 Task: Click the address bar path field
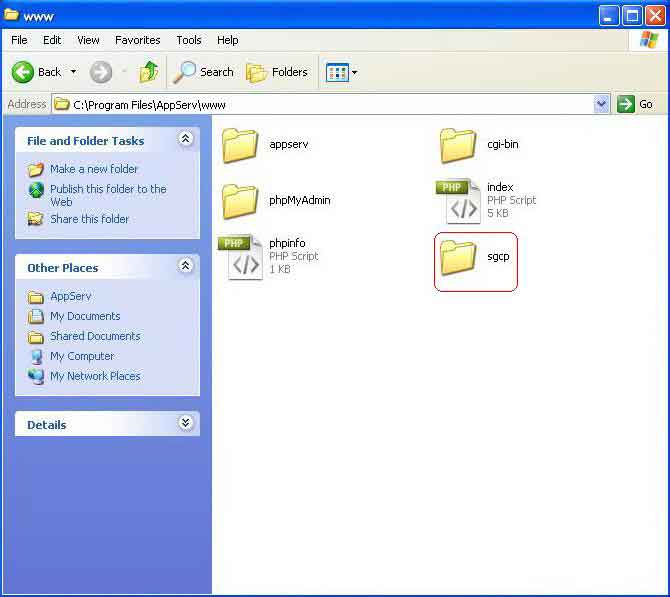pyautogui.click(x=323, y=104)
